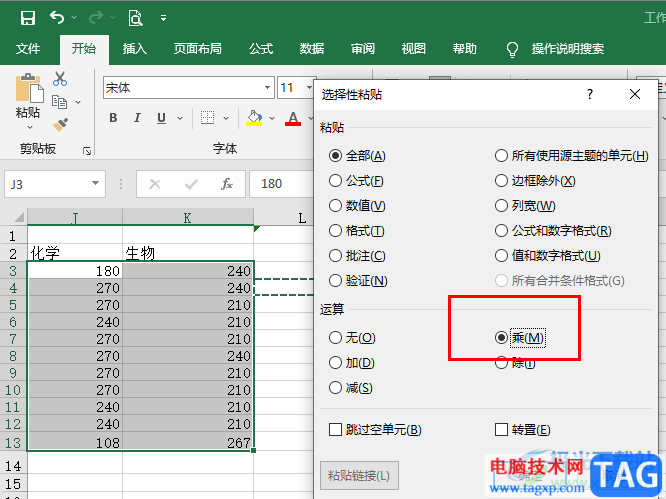Select the 格式(T) radio button
666x499 pixels.
(x=335, y=231)
